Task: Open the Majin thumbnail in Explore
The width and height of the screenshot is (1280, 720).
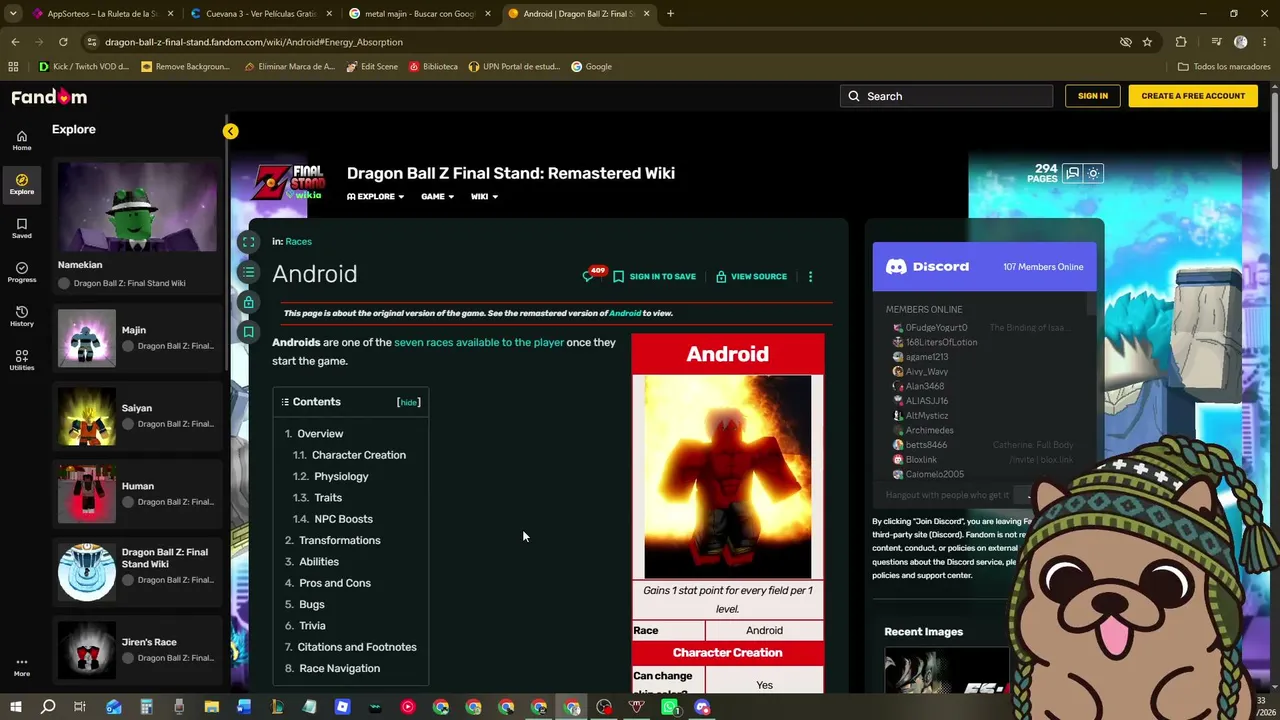Action: pos(87,338)
